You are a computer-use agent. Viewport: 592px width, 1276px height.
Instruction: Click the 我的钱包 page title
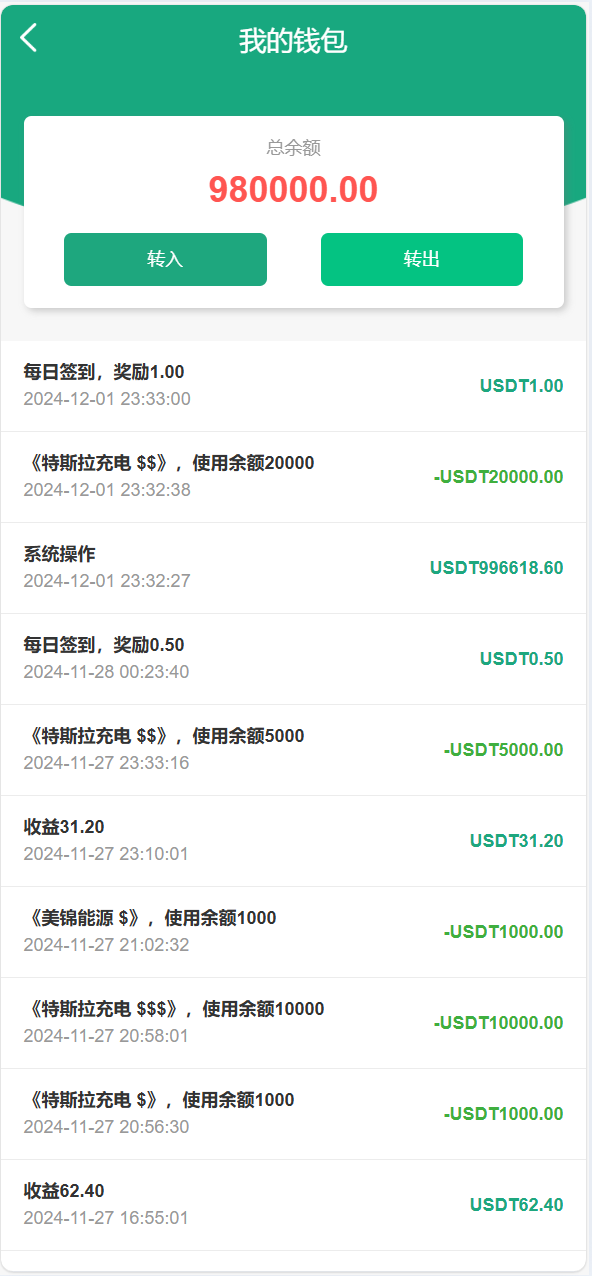tap(293, 41)
